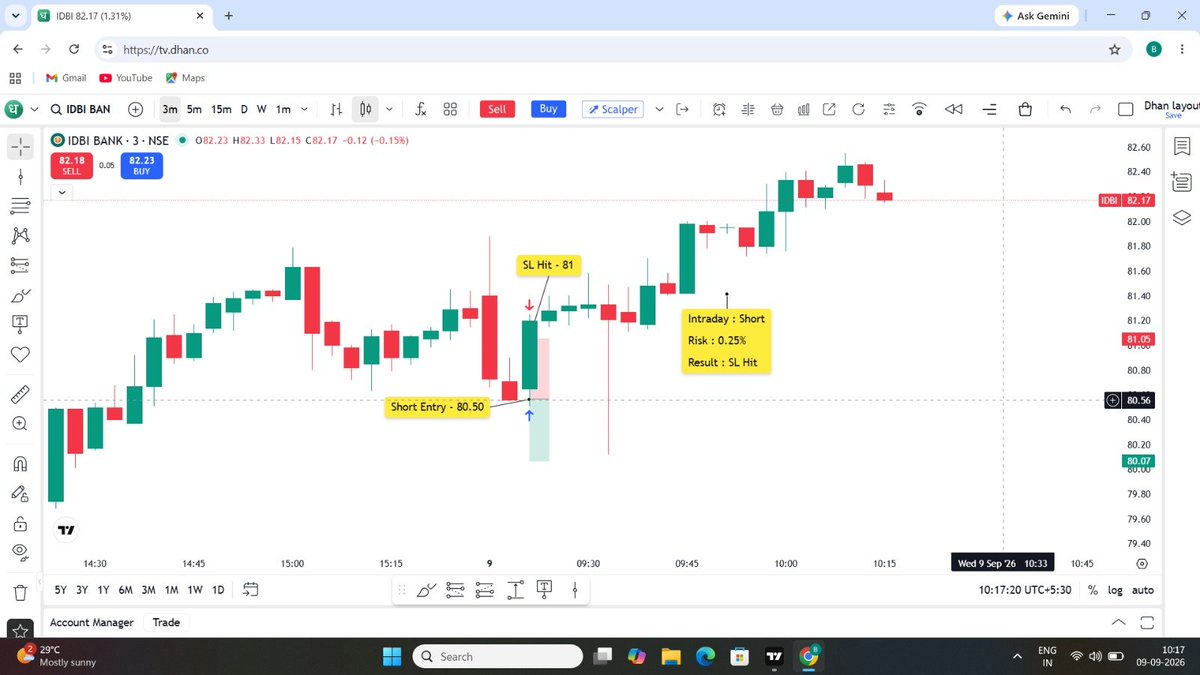This screenshot has height=675, width=1200.
Task: Expand the chart style dropdown arrow
Action: pos(388,109)
